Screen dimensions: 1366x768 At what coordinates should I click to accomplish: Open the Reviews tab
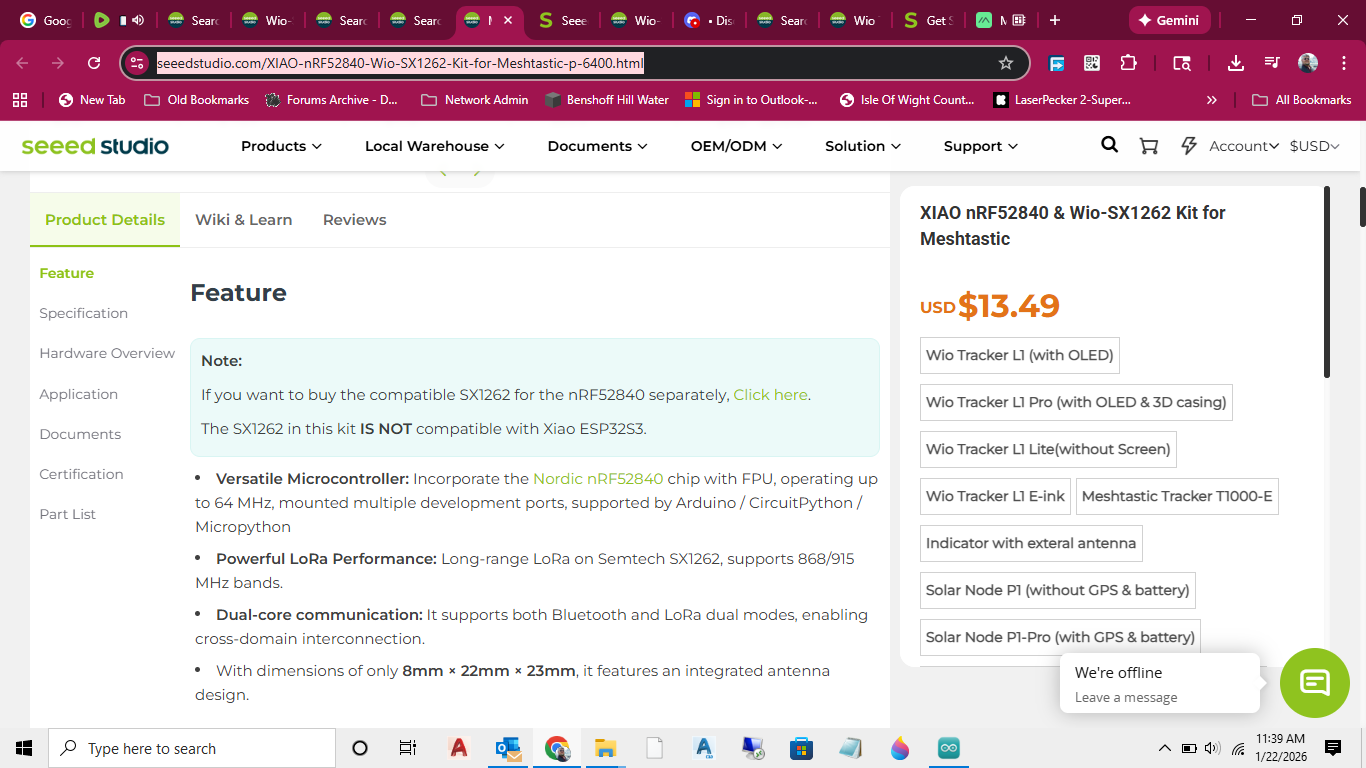click(354, 220)
